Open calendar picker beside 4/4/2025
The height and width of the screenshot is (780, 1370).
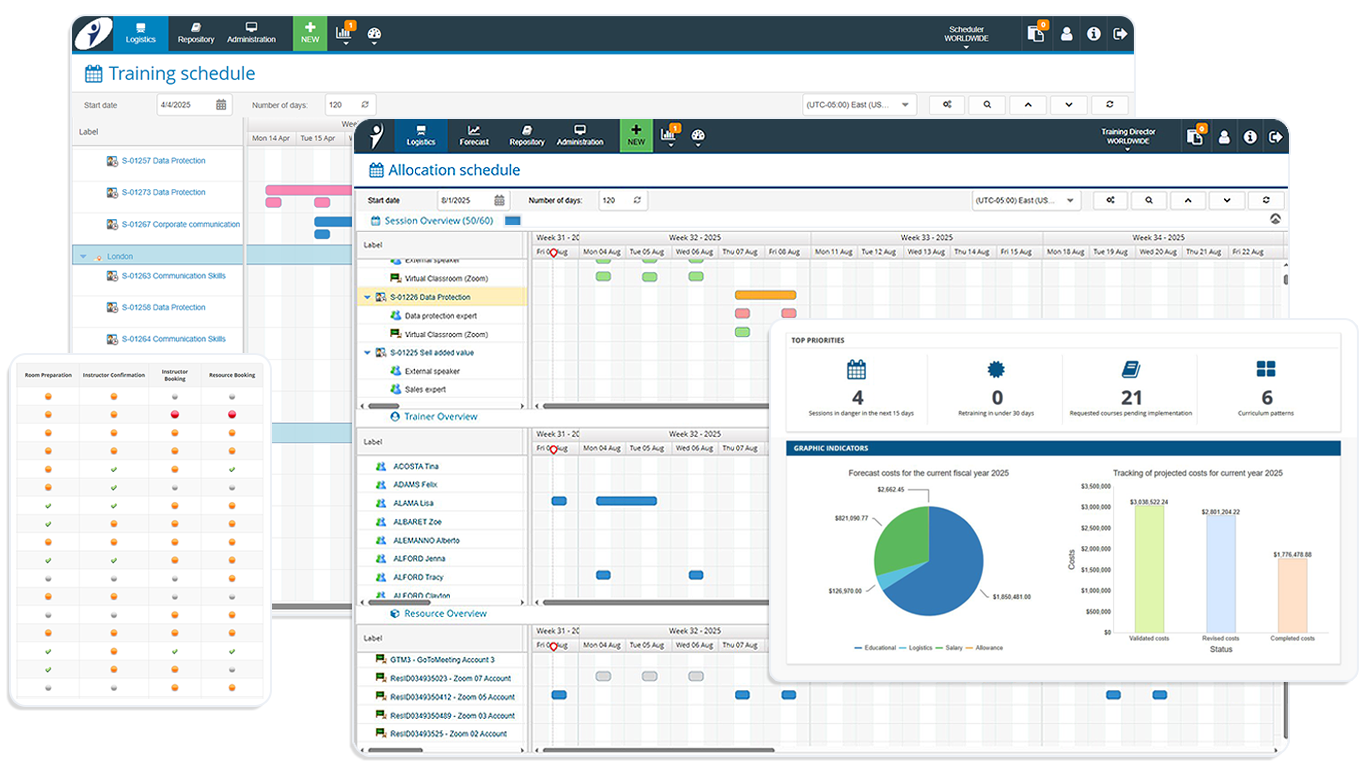point(222,105)
